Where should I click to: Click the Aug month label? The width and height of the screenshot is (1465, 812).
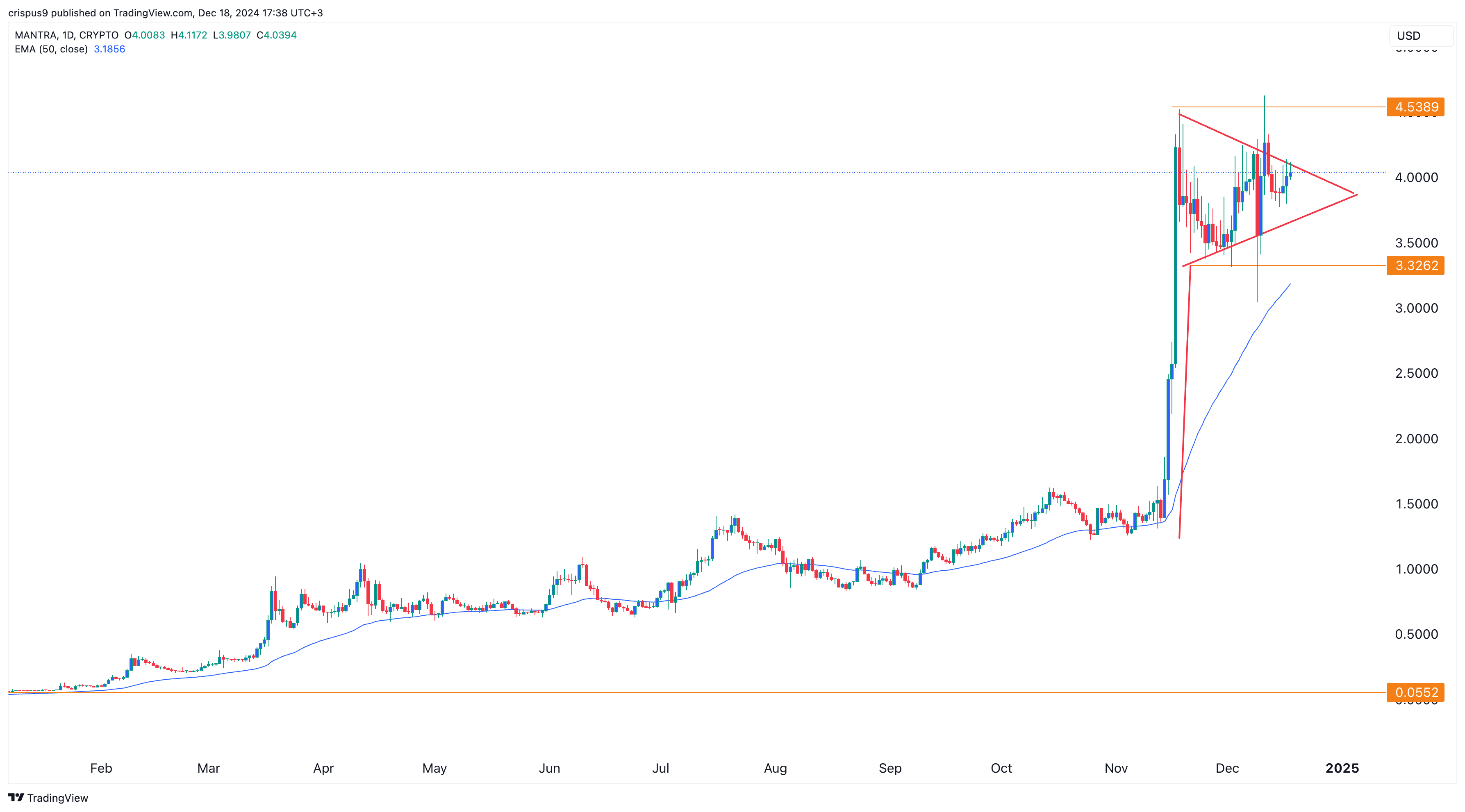(x=775, y=768)
